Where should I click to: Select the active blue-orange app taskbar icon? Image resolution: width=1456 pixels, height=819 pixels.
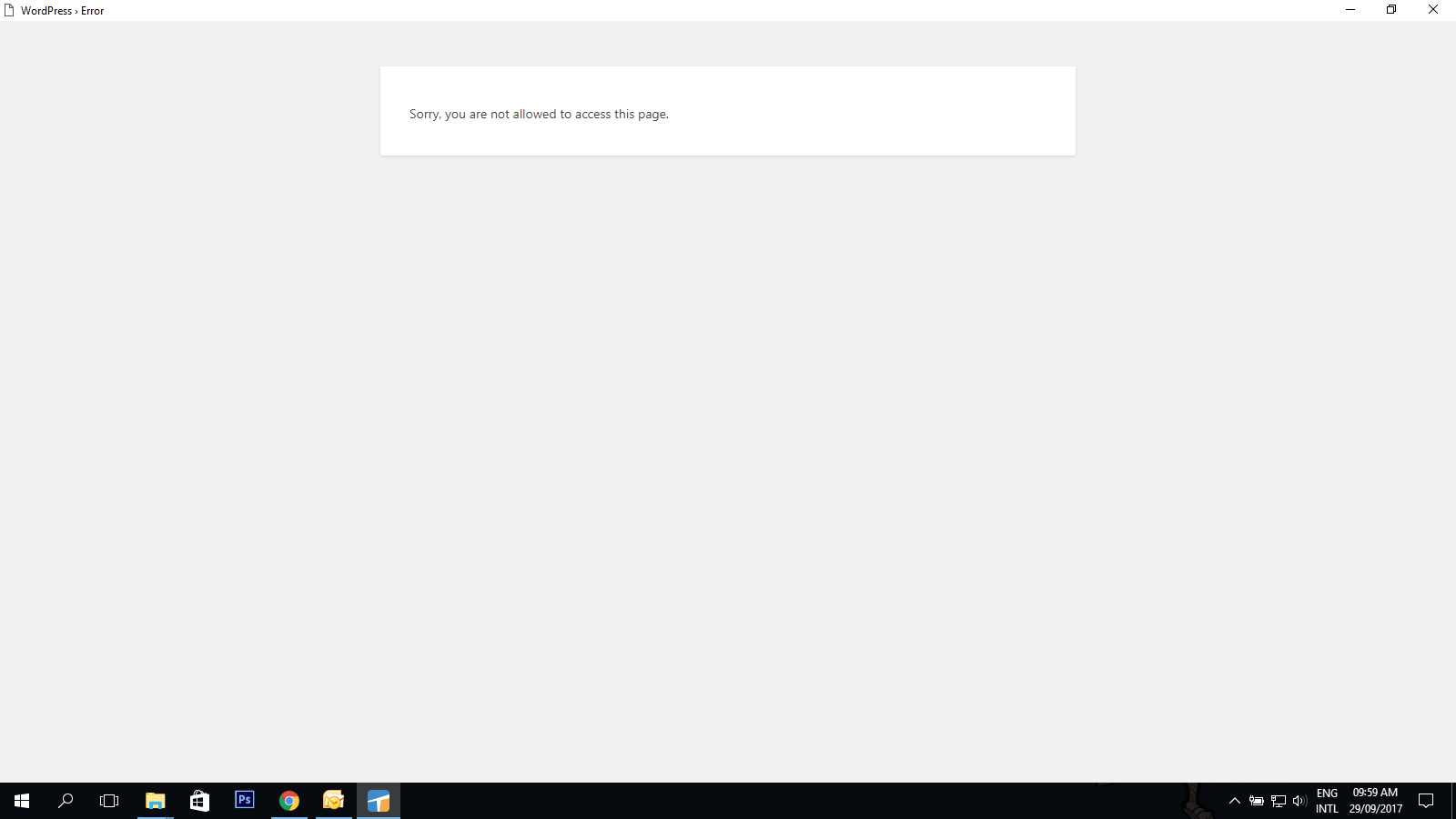[379, 801]
